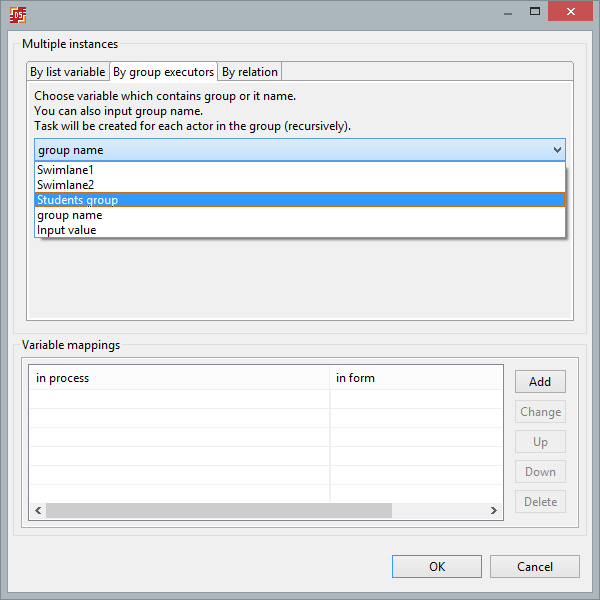This screenshot has height=600, width=600.
Task: Select the Input value option
Action: click(66, 230)
